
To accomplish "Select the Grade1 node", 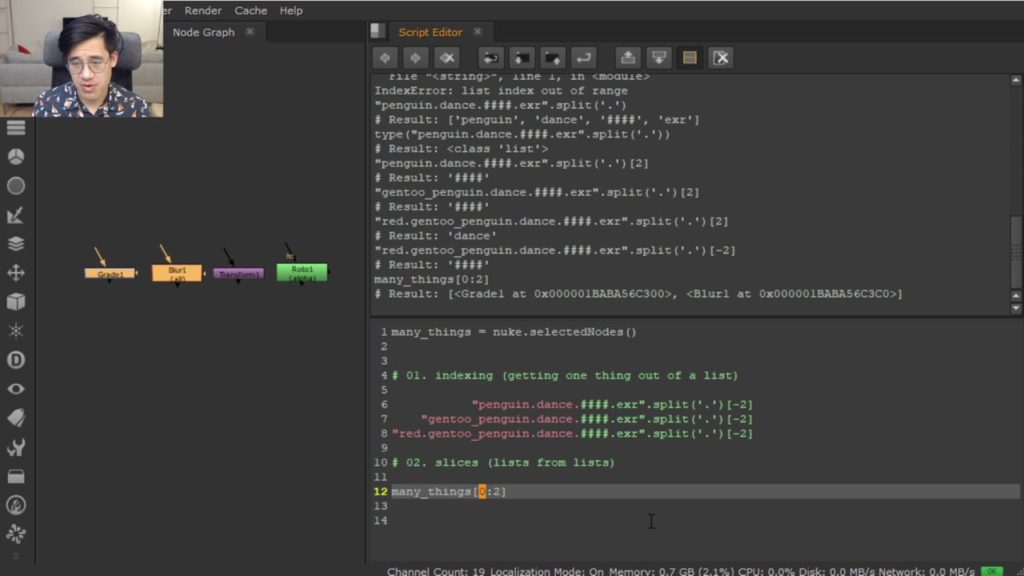I will point(110,272).
